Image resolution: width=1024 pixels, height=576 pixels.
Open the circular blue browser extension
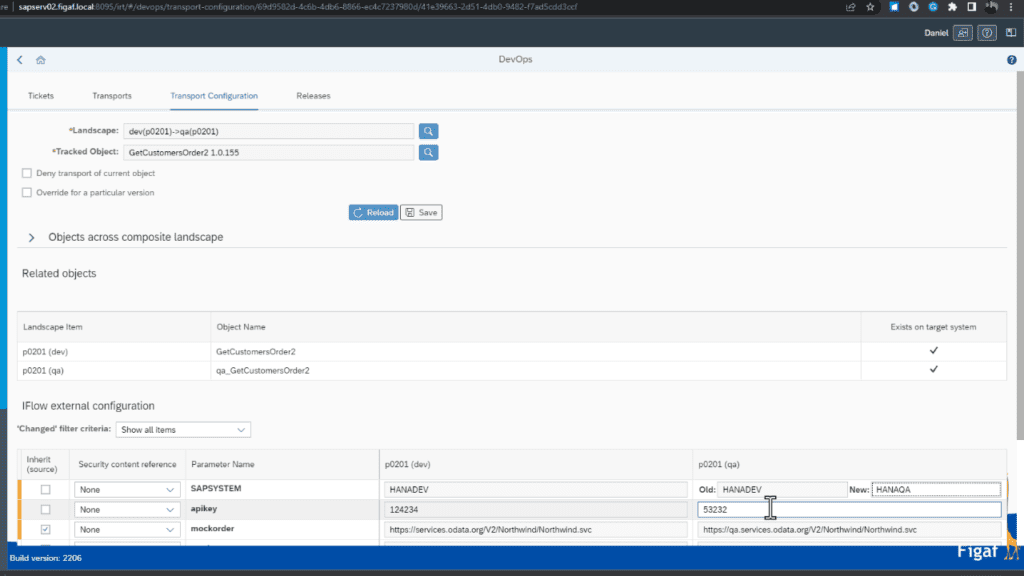tap(914, 7)
